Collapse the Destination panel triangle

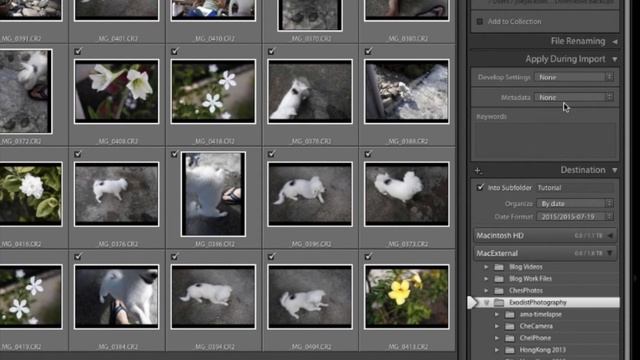point(615,171)
